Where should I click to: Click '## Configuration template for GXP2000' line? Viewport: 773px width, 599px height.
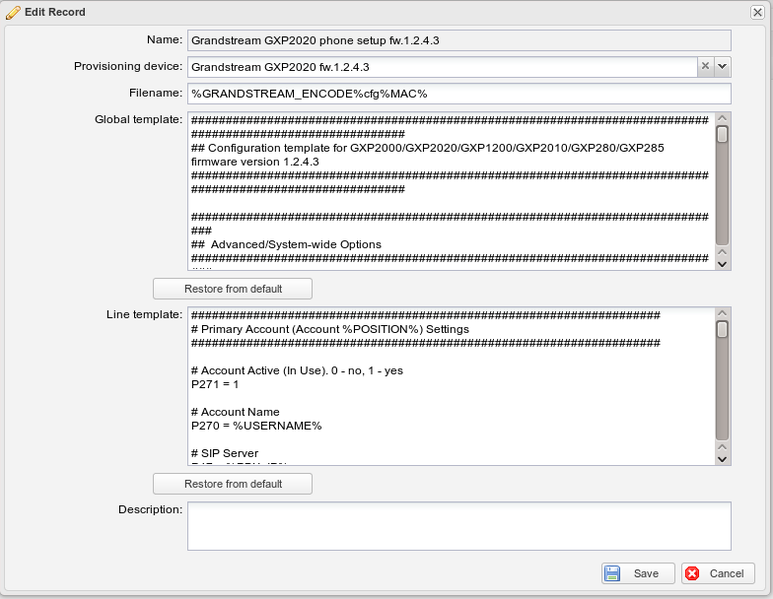point(427,148)
